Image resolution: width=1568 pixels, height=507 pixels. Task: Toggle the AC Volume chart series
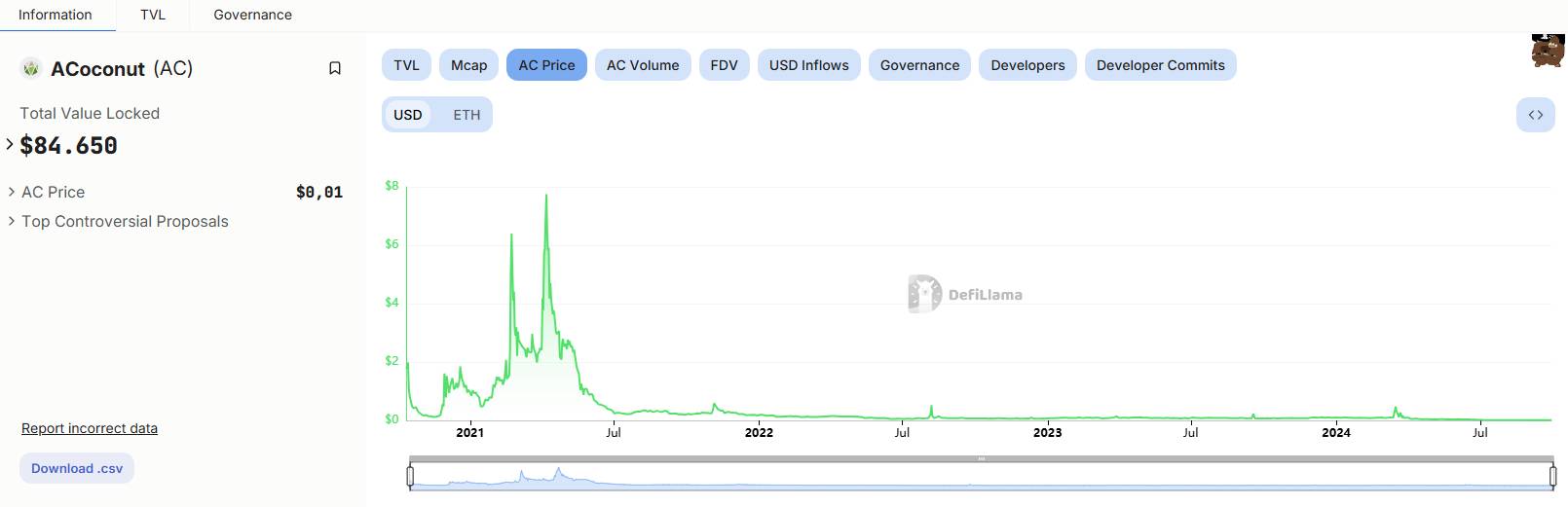click(643, 65)
